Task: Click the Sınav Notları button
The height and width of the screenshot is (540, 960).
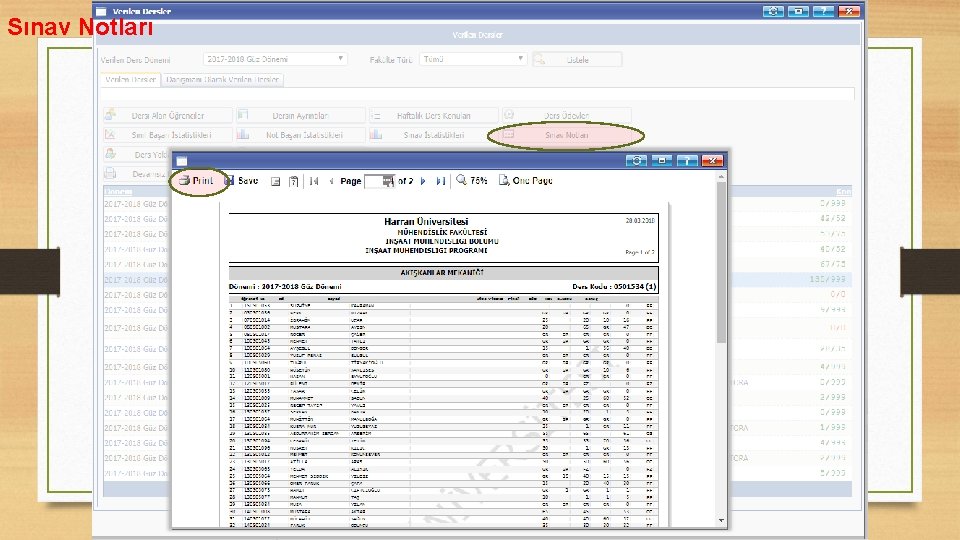Action: [566, 135]
